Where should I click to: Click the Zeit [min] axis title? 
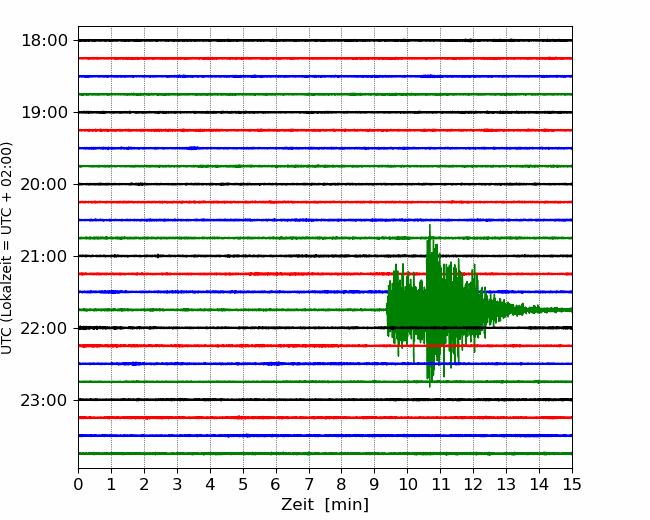point(325,505)
